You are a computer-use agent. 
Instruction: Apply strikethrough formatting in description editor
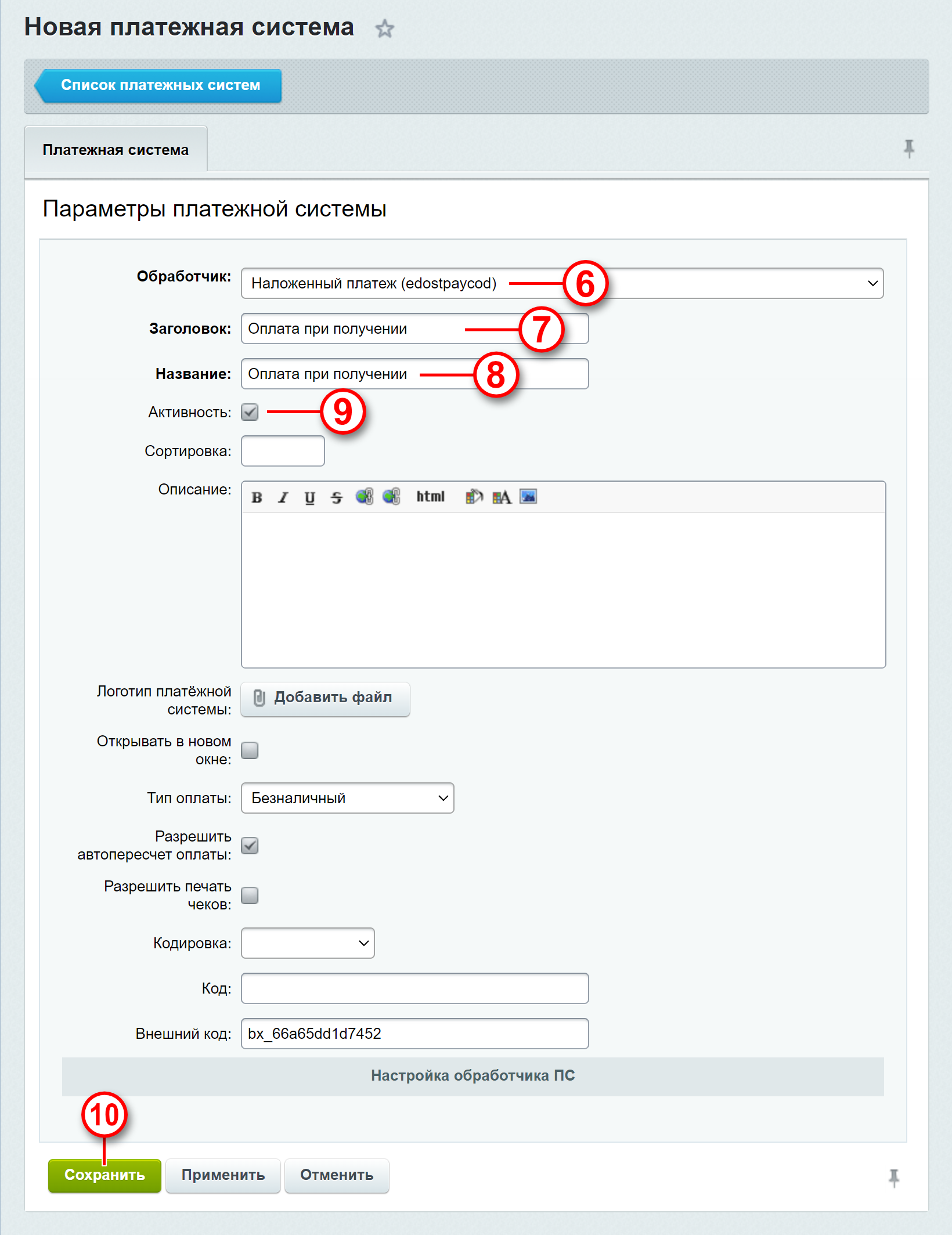click(x=337, y=497)
